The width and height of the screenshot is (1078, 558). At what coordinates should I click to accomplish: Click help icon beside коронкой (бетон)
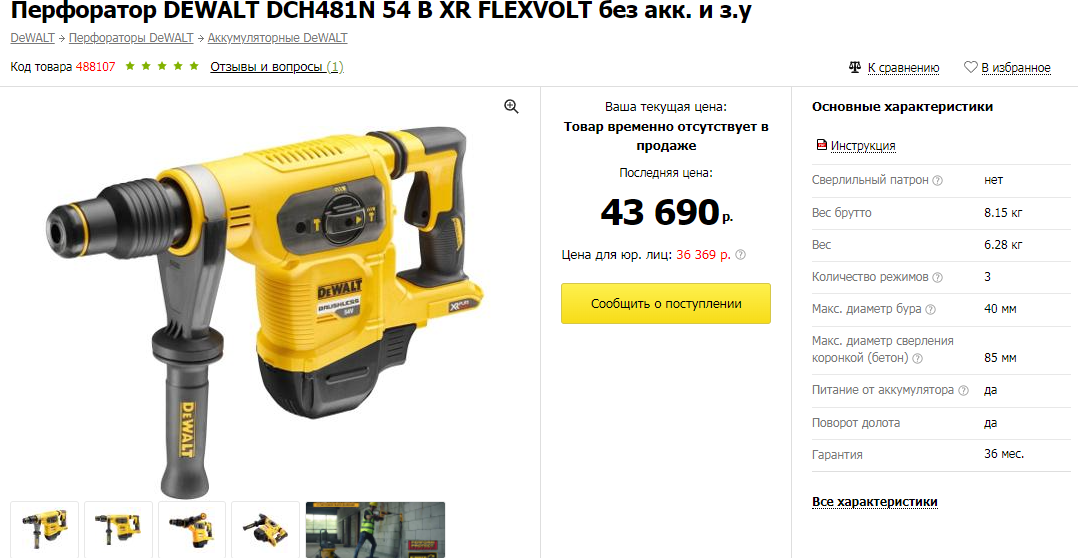click(x=917, y=358)
